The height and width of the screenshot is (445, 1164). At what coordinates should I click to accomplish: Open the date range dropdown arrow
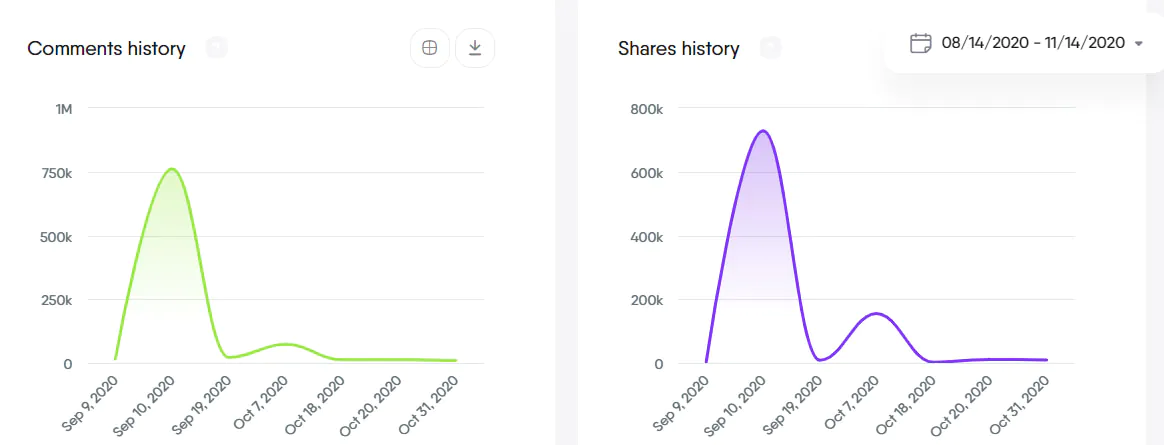pos(1139,44)
